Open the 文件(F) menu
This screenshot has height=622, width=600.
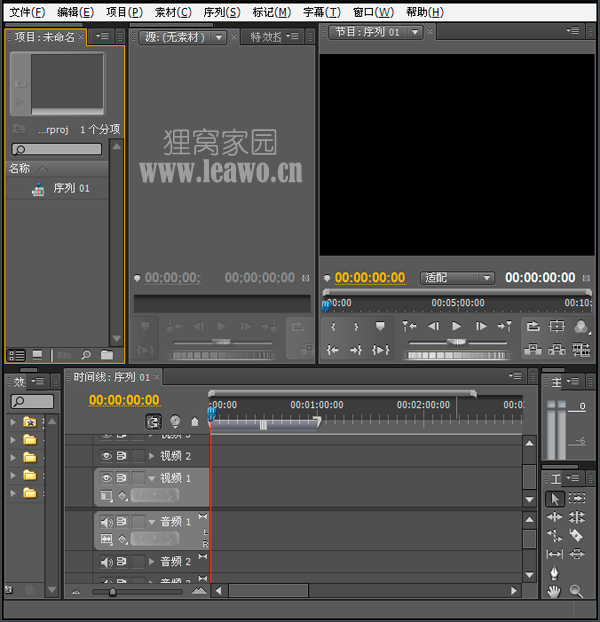pos(27,12)
